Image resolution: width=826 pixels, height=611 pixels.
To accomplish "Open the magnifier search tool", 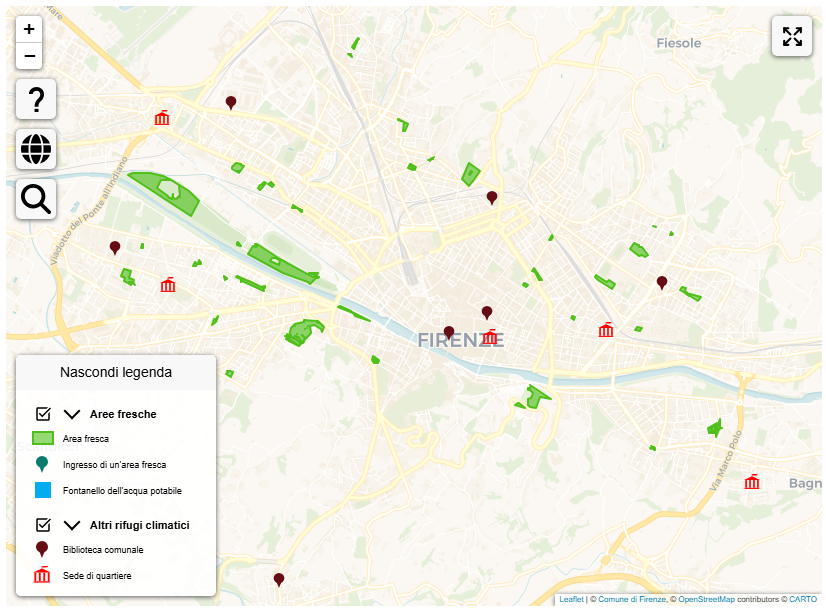I will [36, 199].
